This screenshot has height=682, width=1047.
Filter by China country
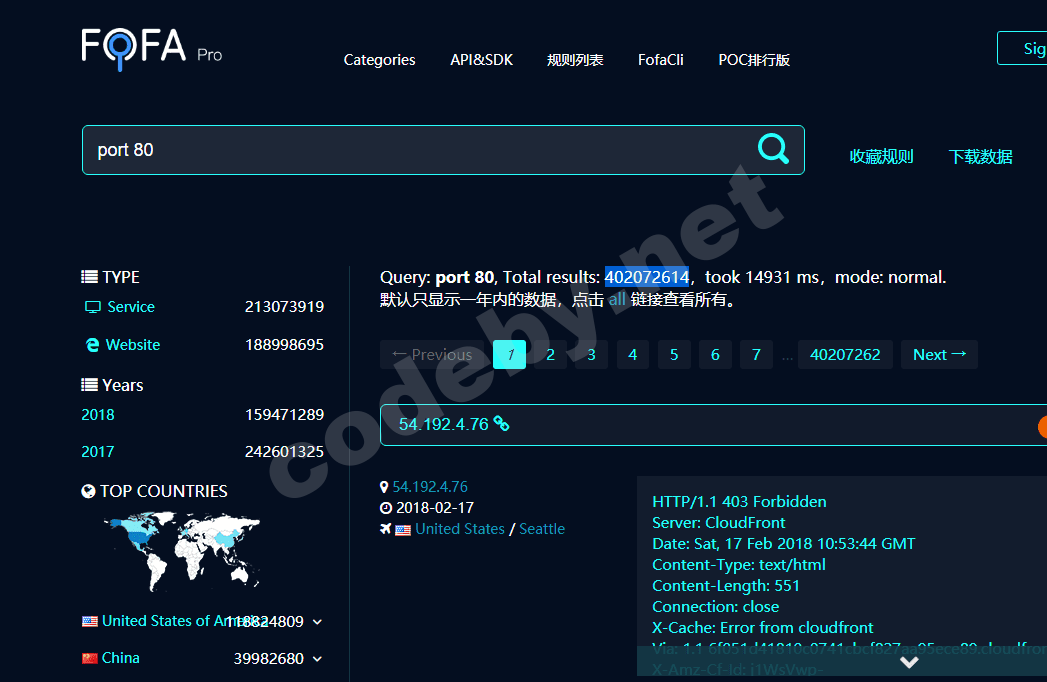point(120,658)
